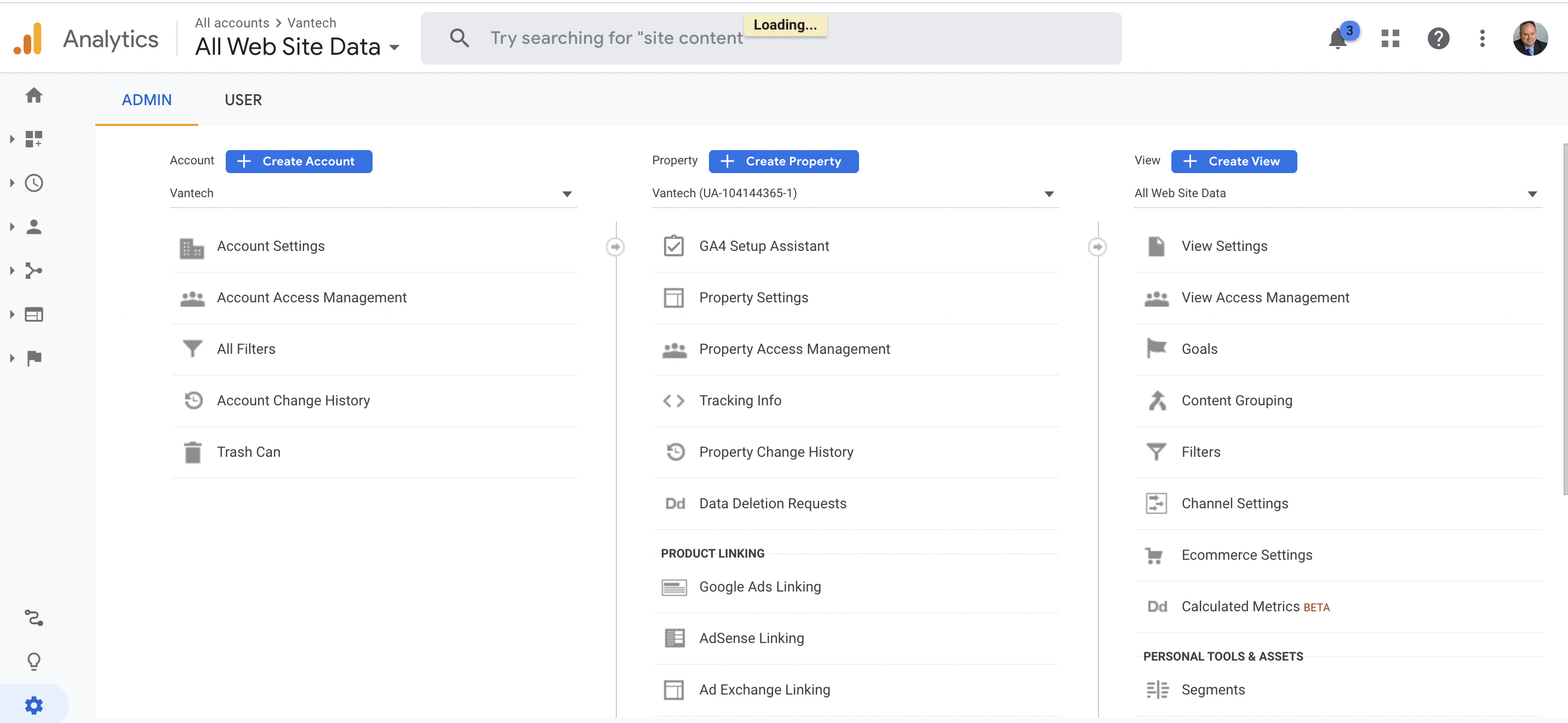Click the vertical page scrollbar

(1565, 319)
